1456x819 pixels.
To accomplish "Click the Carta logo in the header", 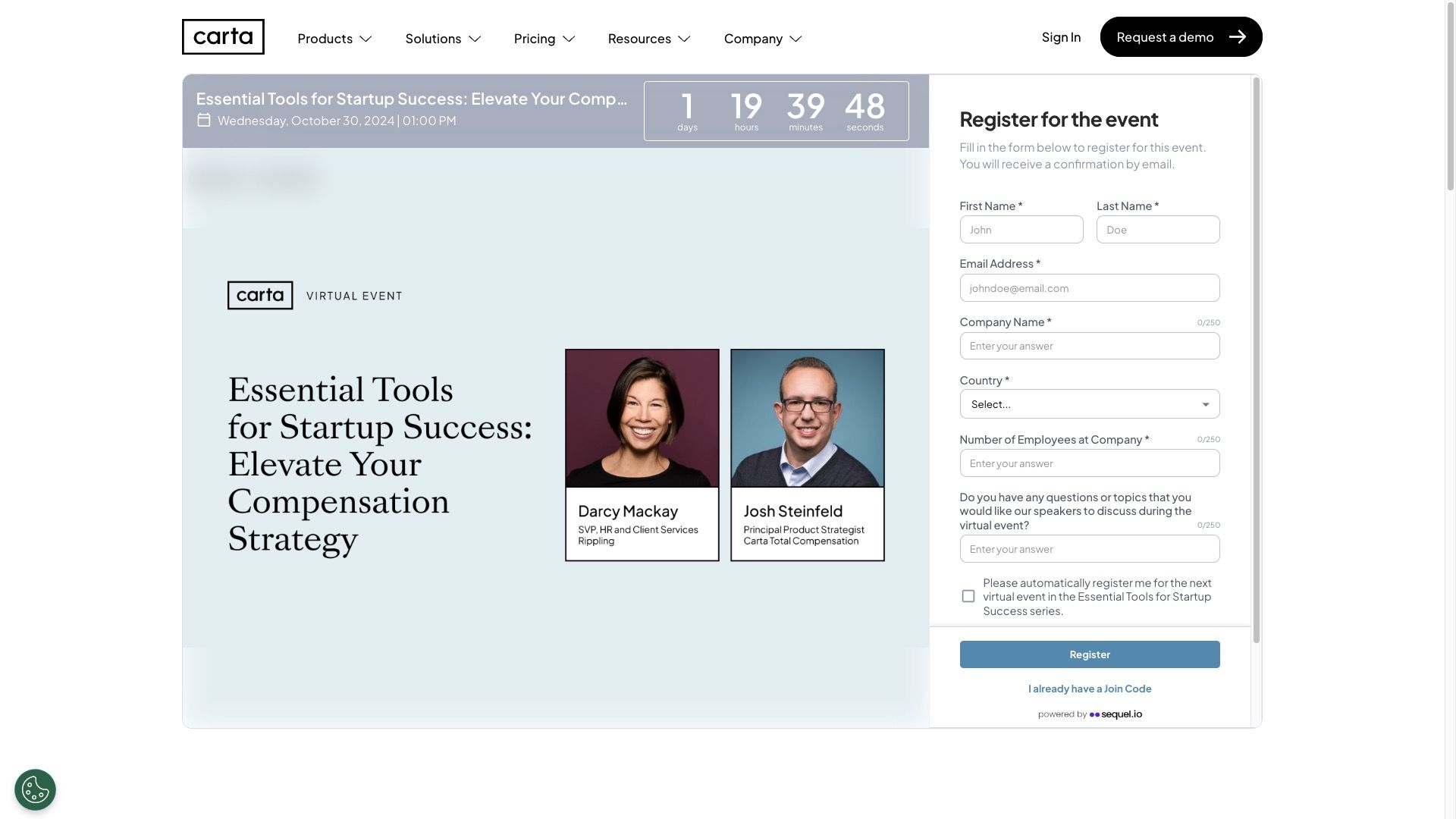I will point(223,36).
